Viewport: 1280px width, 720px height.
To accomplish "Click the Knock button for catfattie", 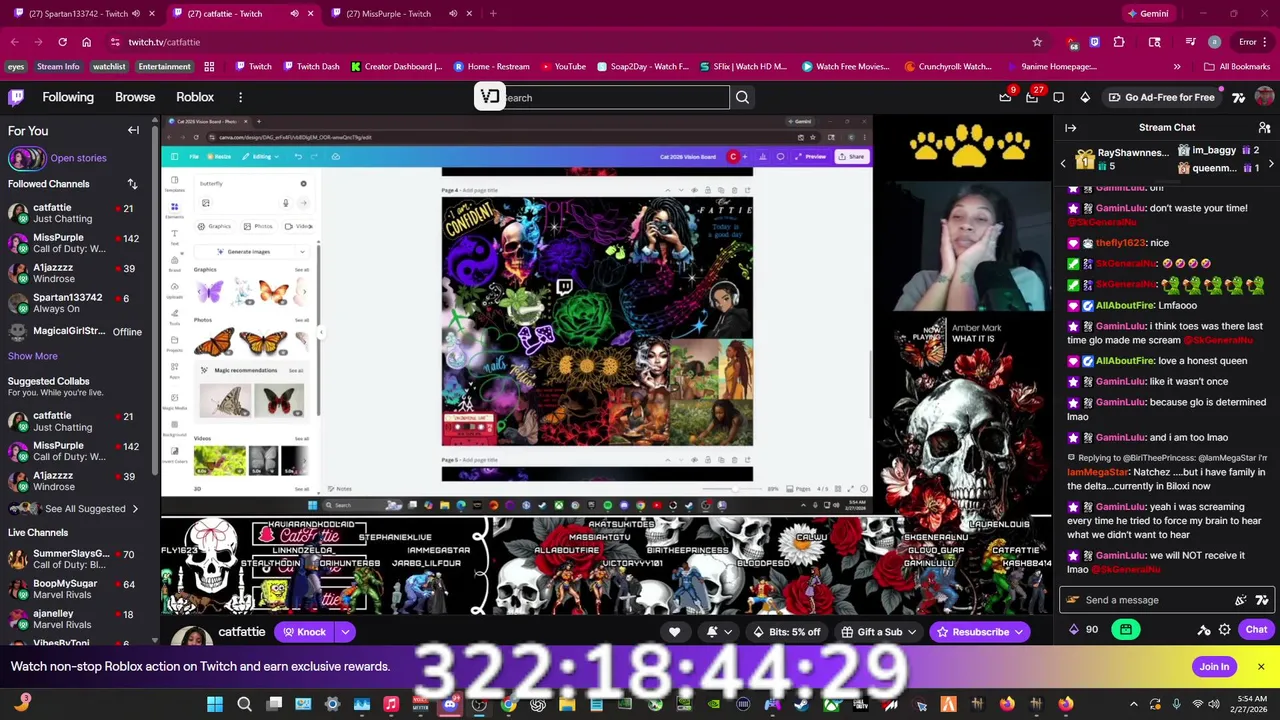I will coord(305,632).
